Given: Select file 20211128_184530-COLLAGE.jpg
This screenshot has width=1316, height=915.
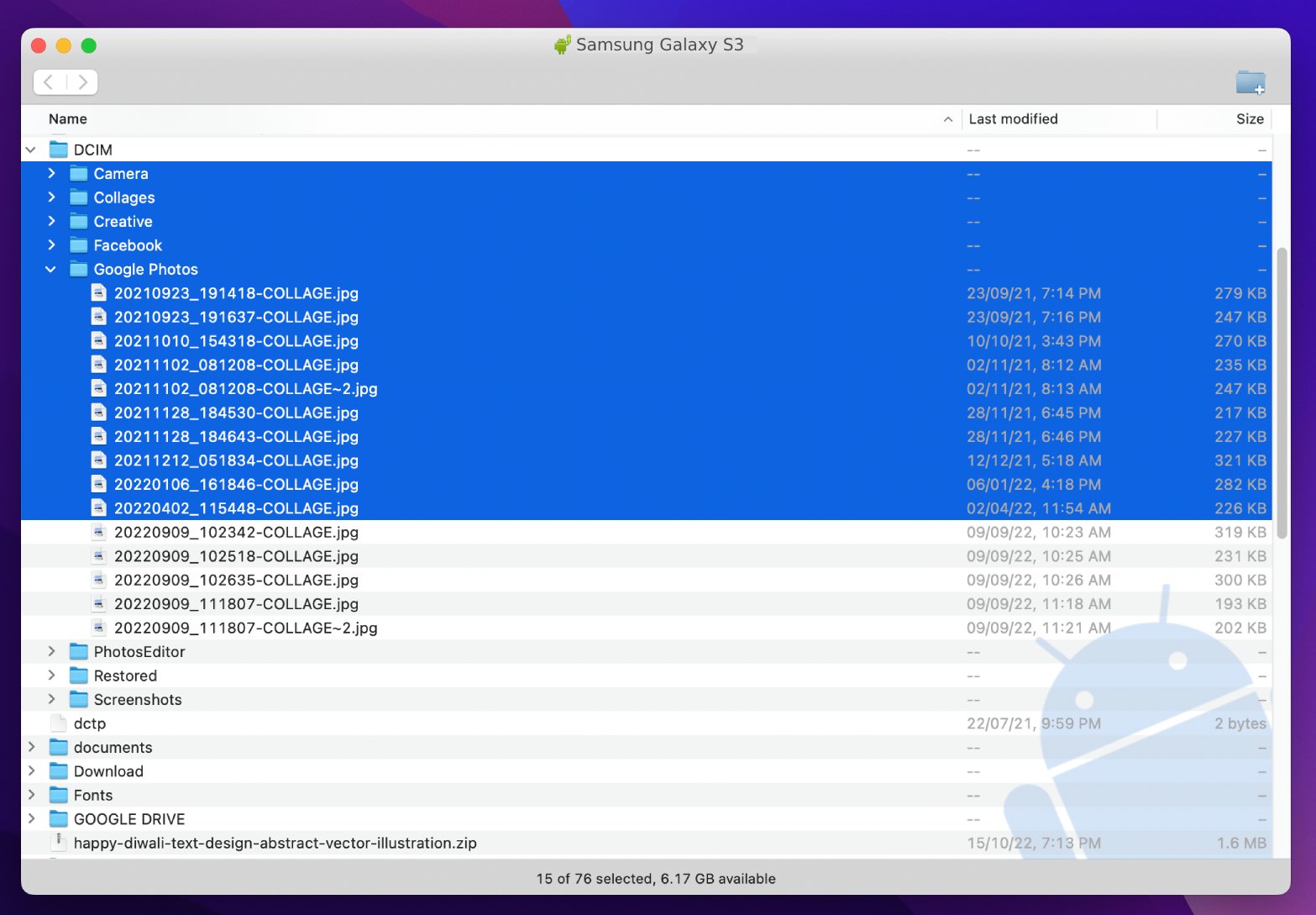Looking at the screenshot, I should [236, 413].
